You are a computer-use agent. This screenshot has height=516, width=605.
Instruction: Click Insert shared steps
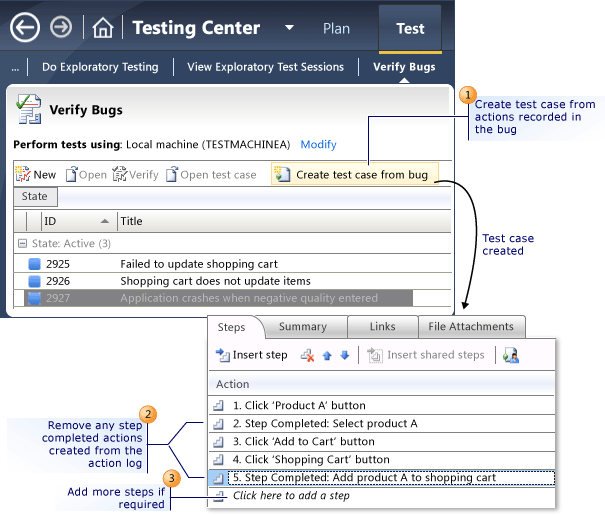tap(426, 355)
